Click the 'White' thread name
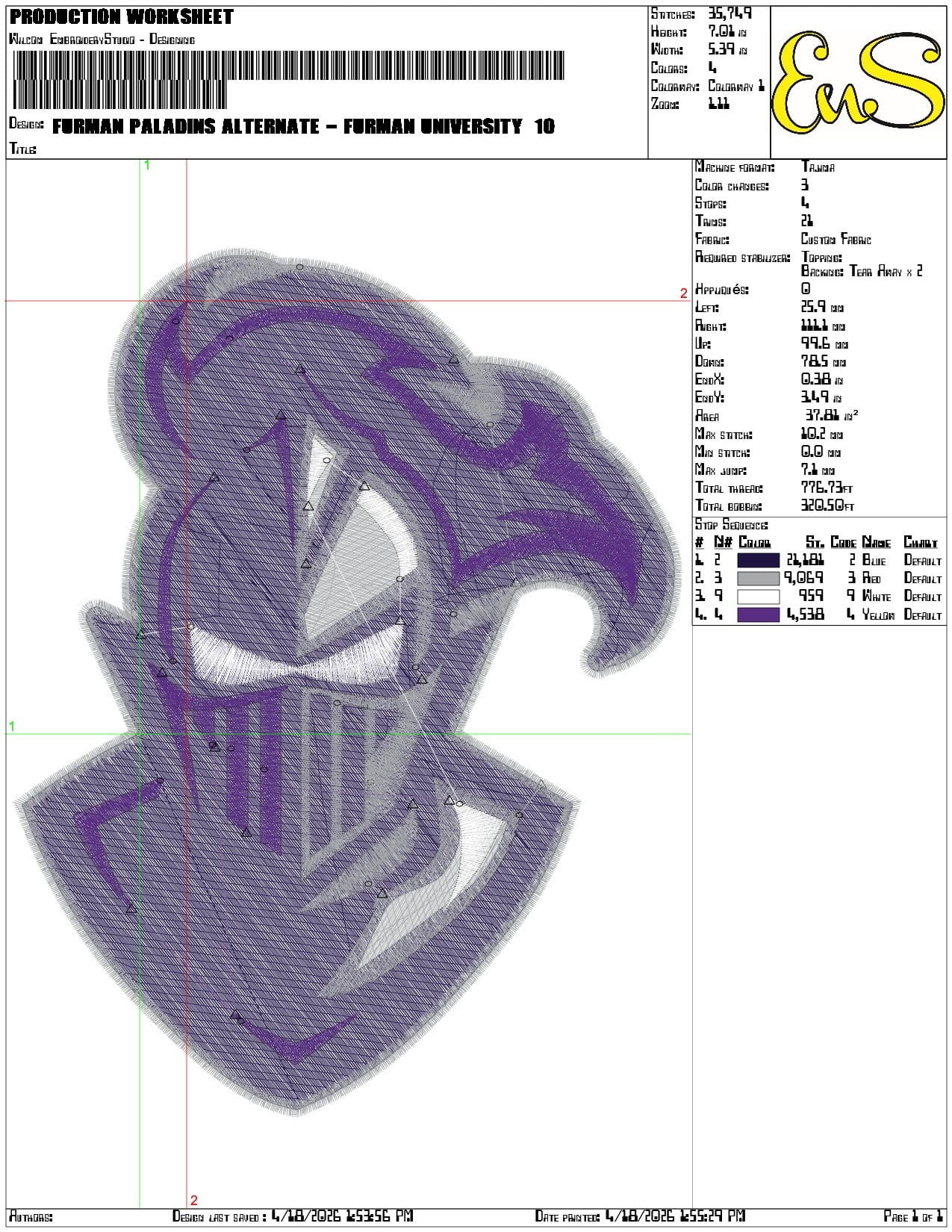952x1232 pixels. (x=877, y=597)
